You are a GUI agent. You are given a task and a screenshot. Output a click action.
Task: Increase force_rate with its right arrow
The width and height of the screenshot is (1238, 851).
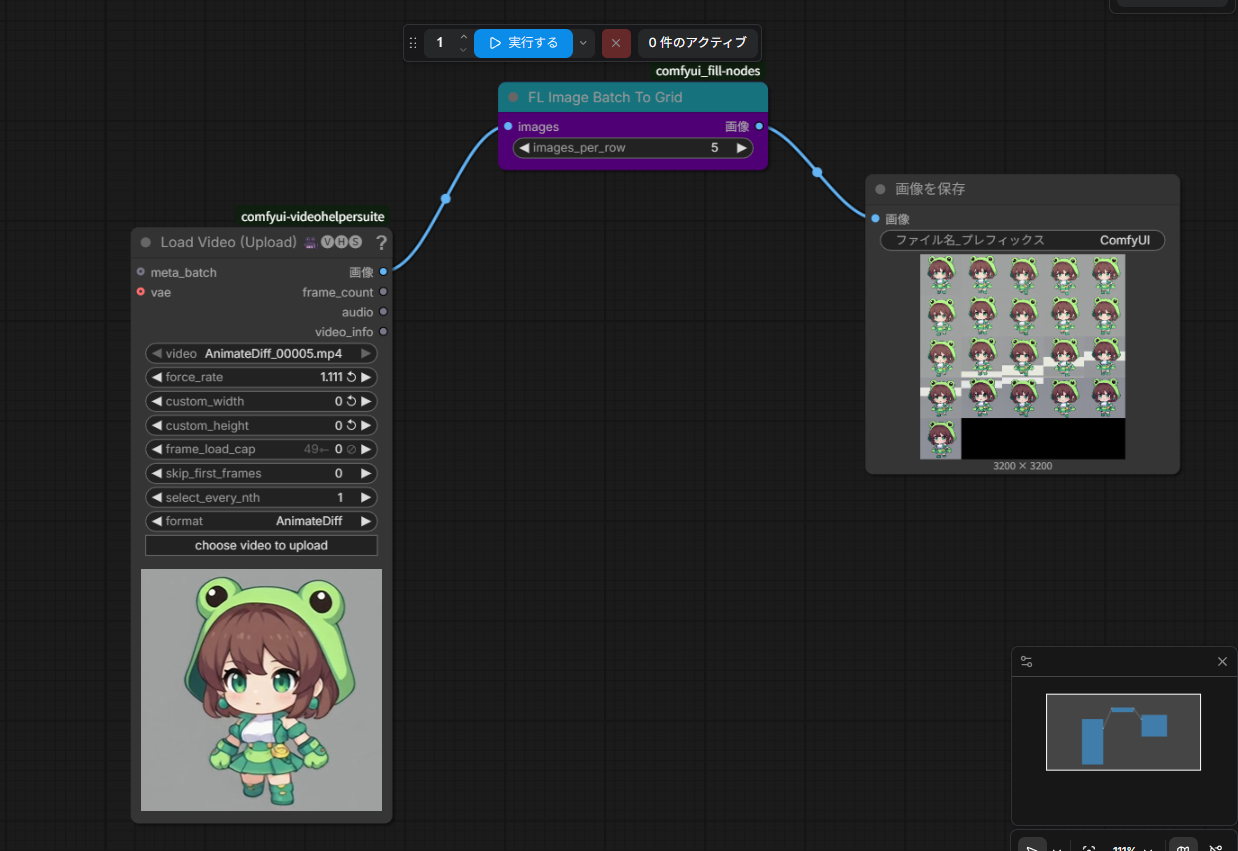[366, 377]
